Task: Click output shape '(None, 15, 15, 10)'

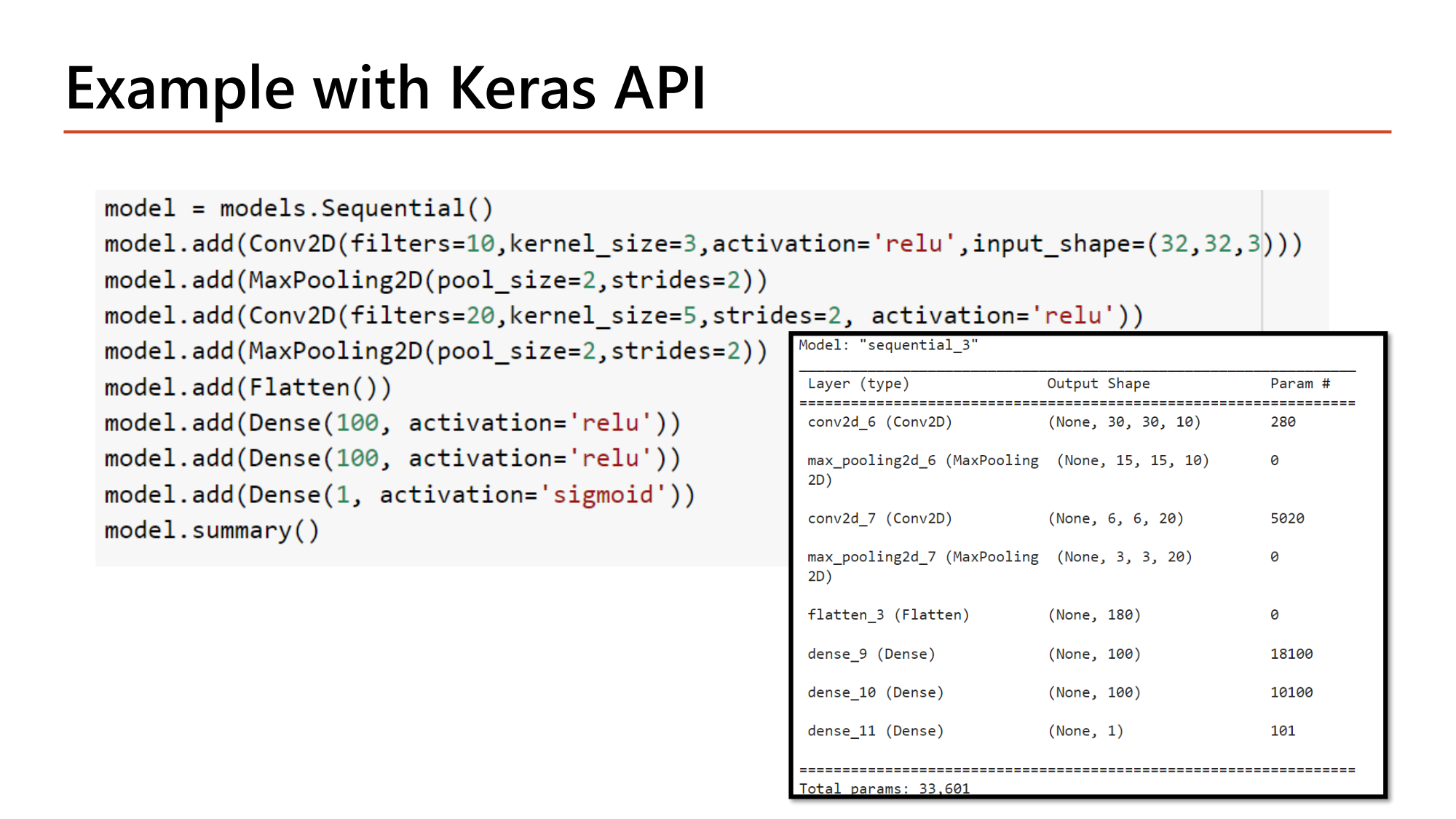Action: [x=1133, y=461]
